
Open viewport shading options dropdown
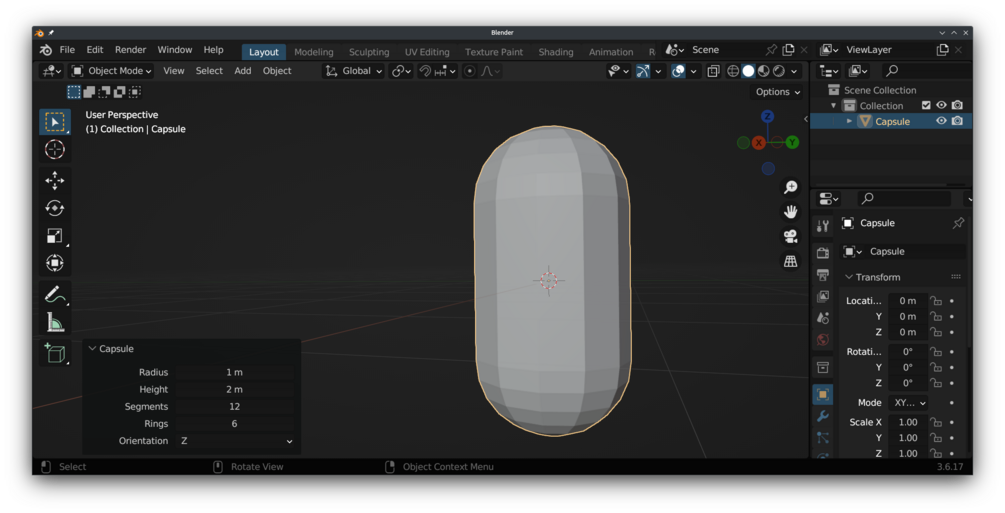point(794,71)
